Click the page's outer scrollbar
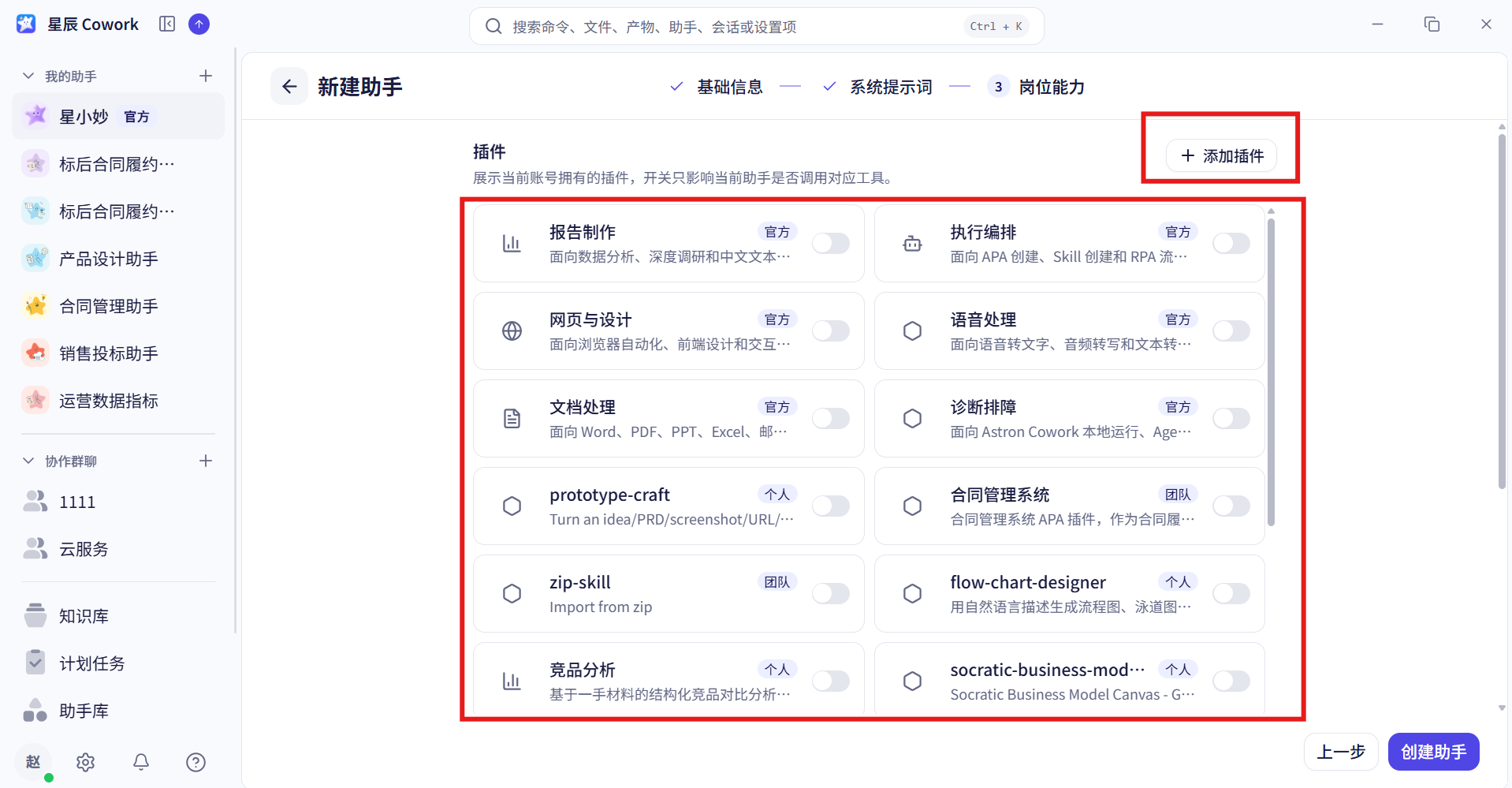The image size is (1512, 788). (x=1502, y=312)
